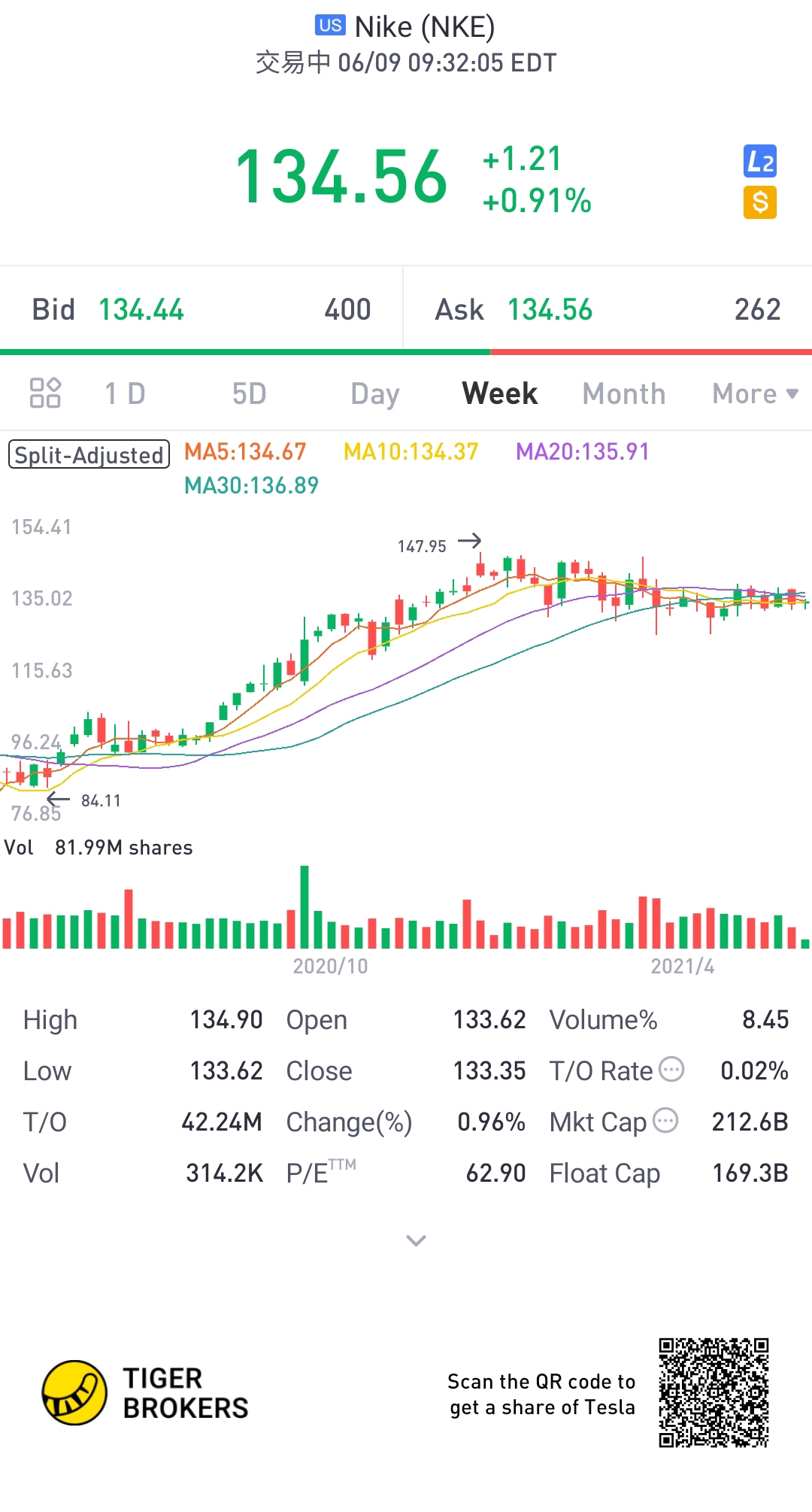Image resolution: width=812 pixels, height=1512 pixels.
Task: Tap the Bid price 134.44
Action: pyautogui.click(x=141, y=310)
